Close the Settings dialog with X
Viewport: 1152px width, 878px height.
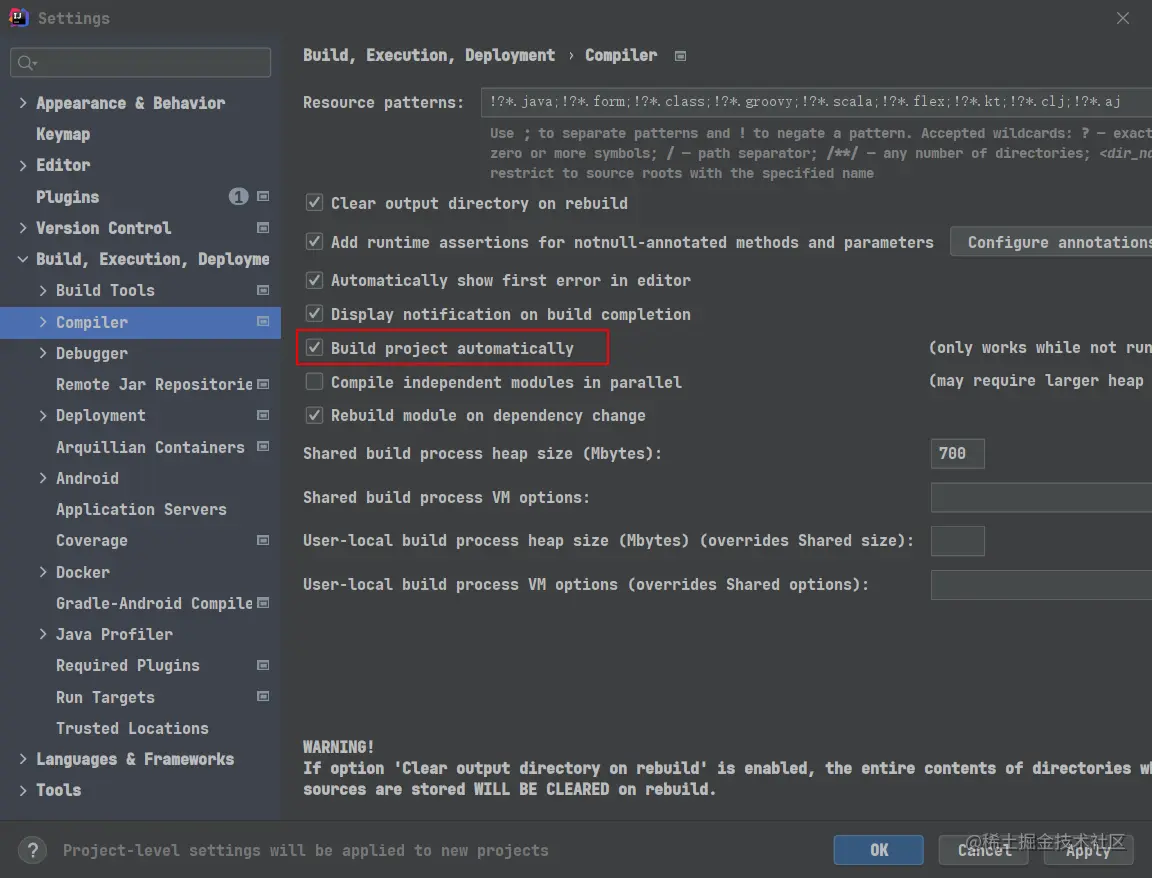coord(1123,18)
